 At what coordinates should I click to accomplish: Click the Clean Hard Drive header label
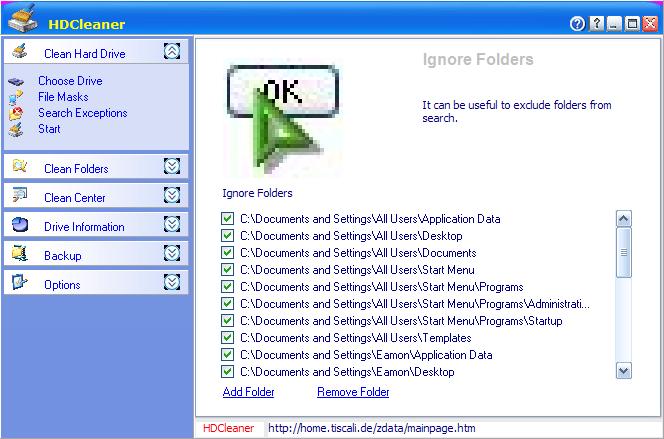click(85, 54)
